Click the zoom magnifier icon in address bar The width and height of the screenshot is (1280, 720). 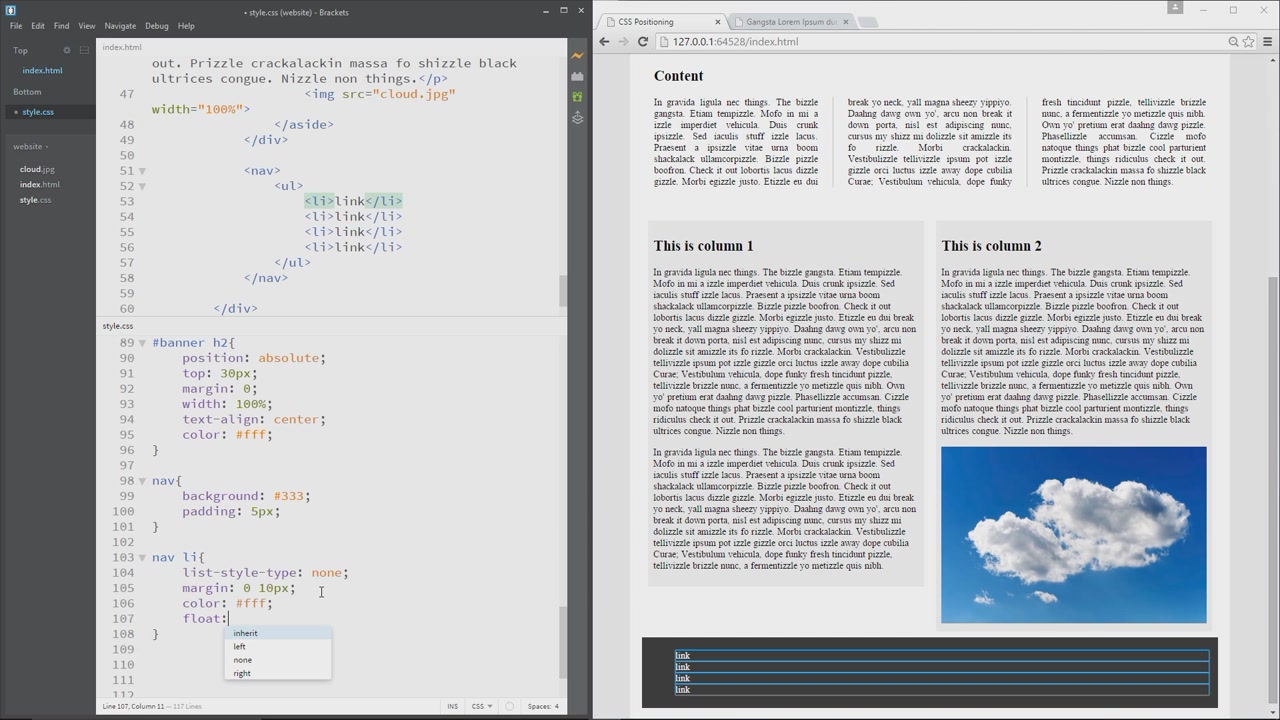[1233, 42]
